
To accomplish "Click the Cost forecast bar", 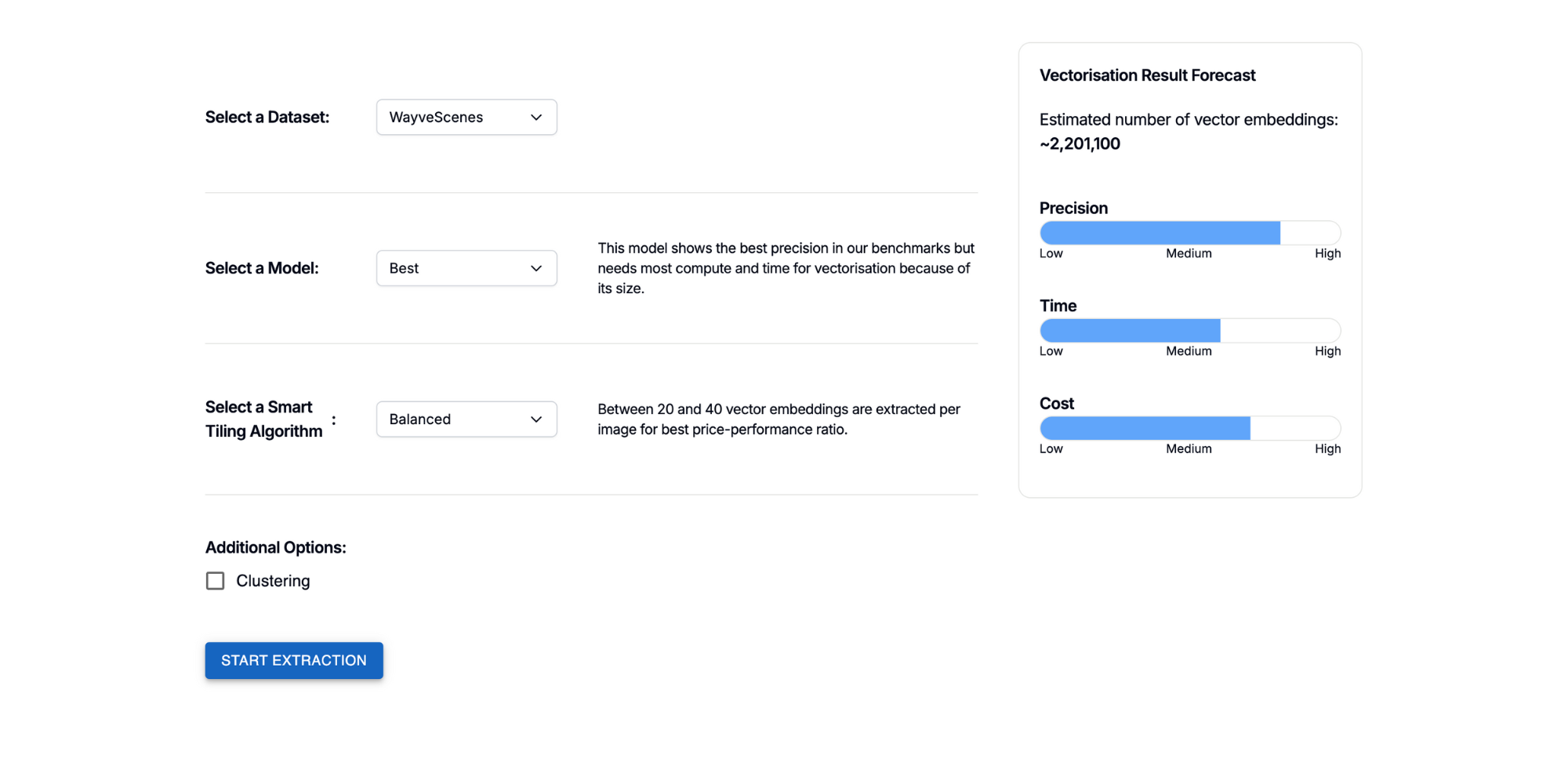I will coord(1189,428).
